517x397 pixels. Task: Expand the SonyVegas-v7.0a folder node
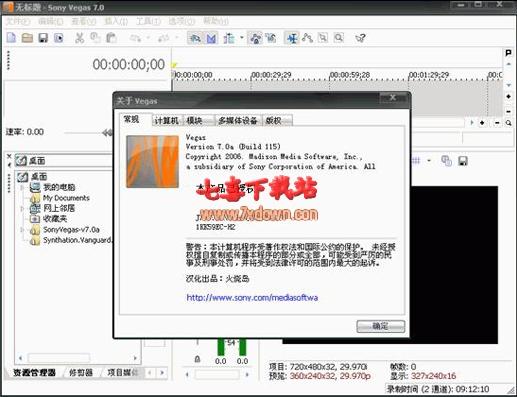[22, 230]
